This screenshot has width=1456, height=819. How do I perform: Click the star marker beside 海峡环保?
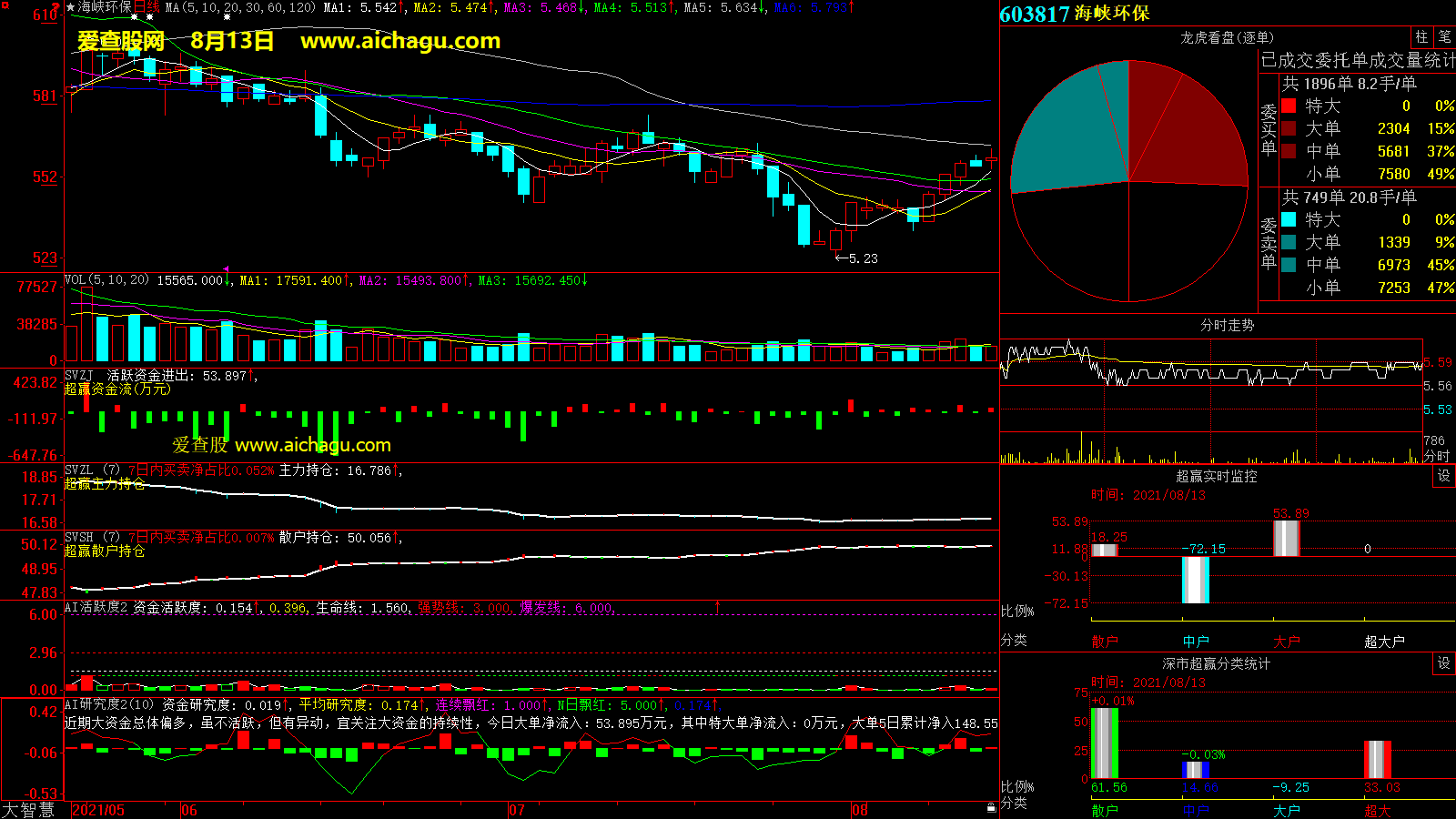[71, 7]
